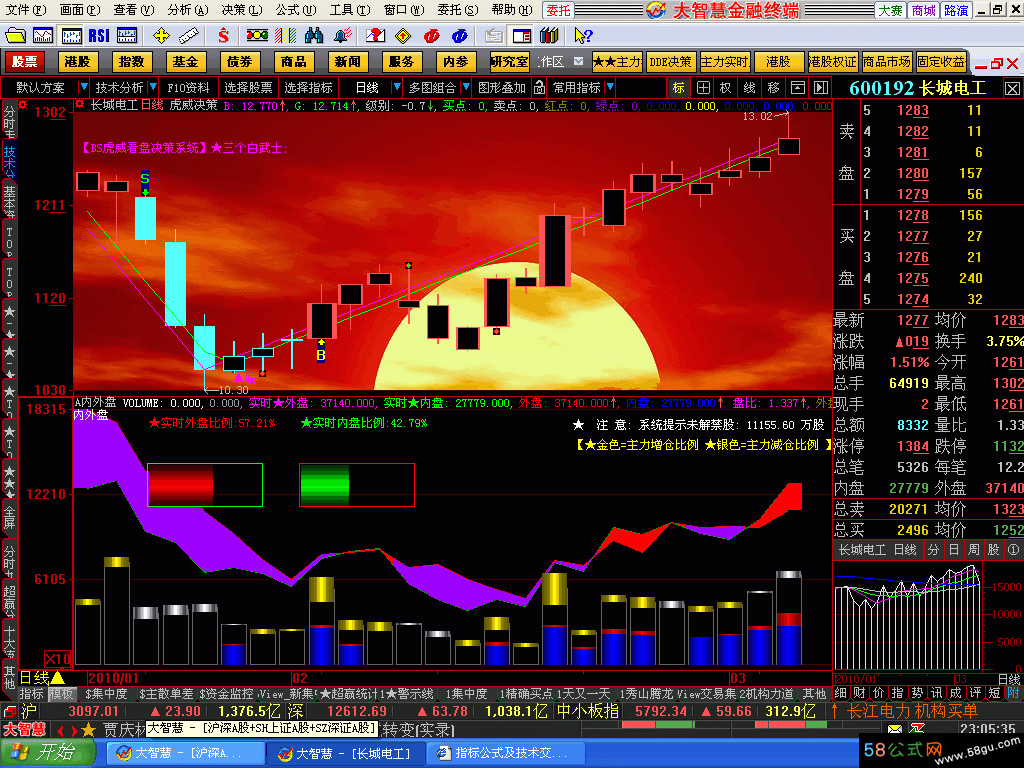Open the 工作区 dropdown arrow

click(578, 61)
